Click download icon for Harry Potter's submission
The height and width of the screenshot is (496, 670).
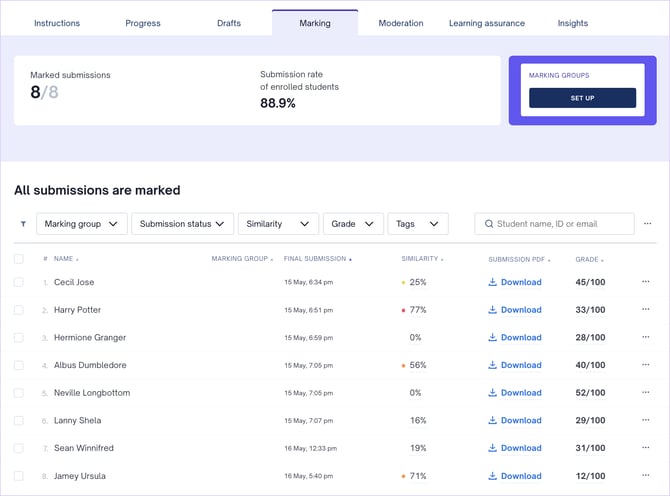(x=492, y=310)
